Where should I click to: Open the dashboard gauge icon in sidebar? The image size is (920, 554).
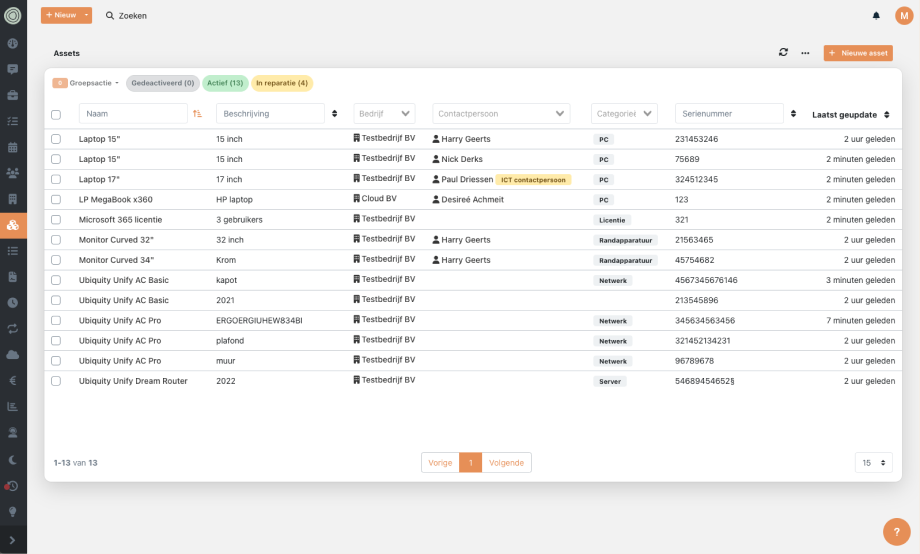pos(12,43)
